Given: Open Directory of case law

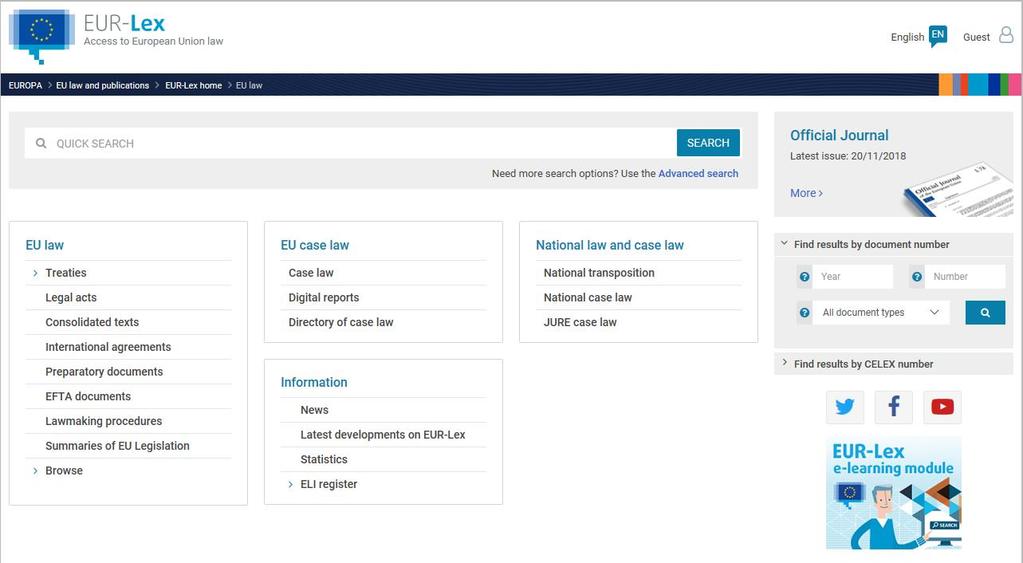Looking at the screenshot, I should click(x=341, y=322).
